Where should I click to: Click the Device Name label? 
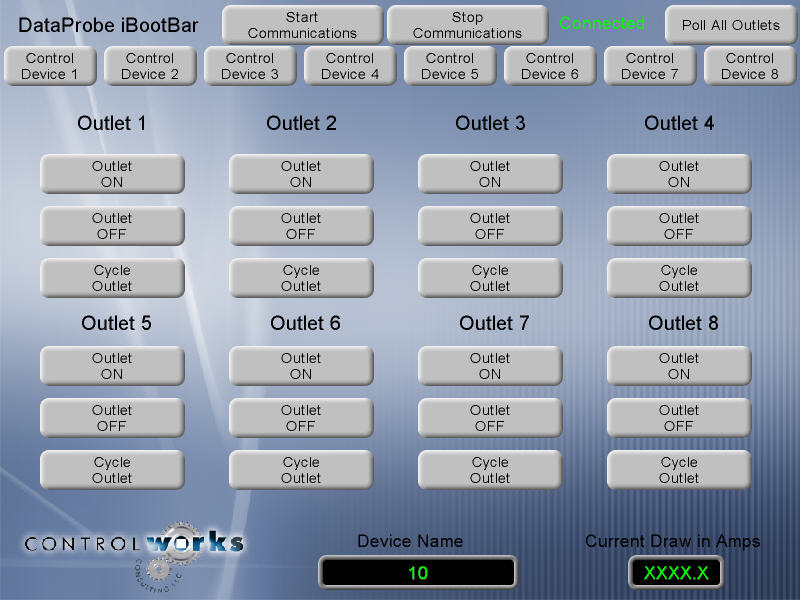pyautogui.click(x=410, y=541)
